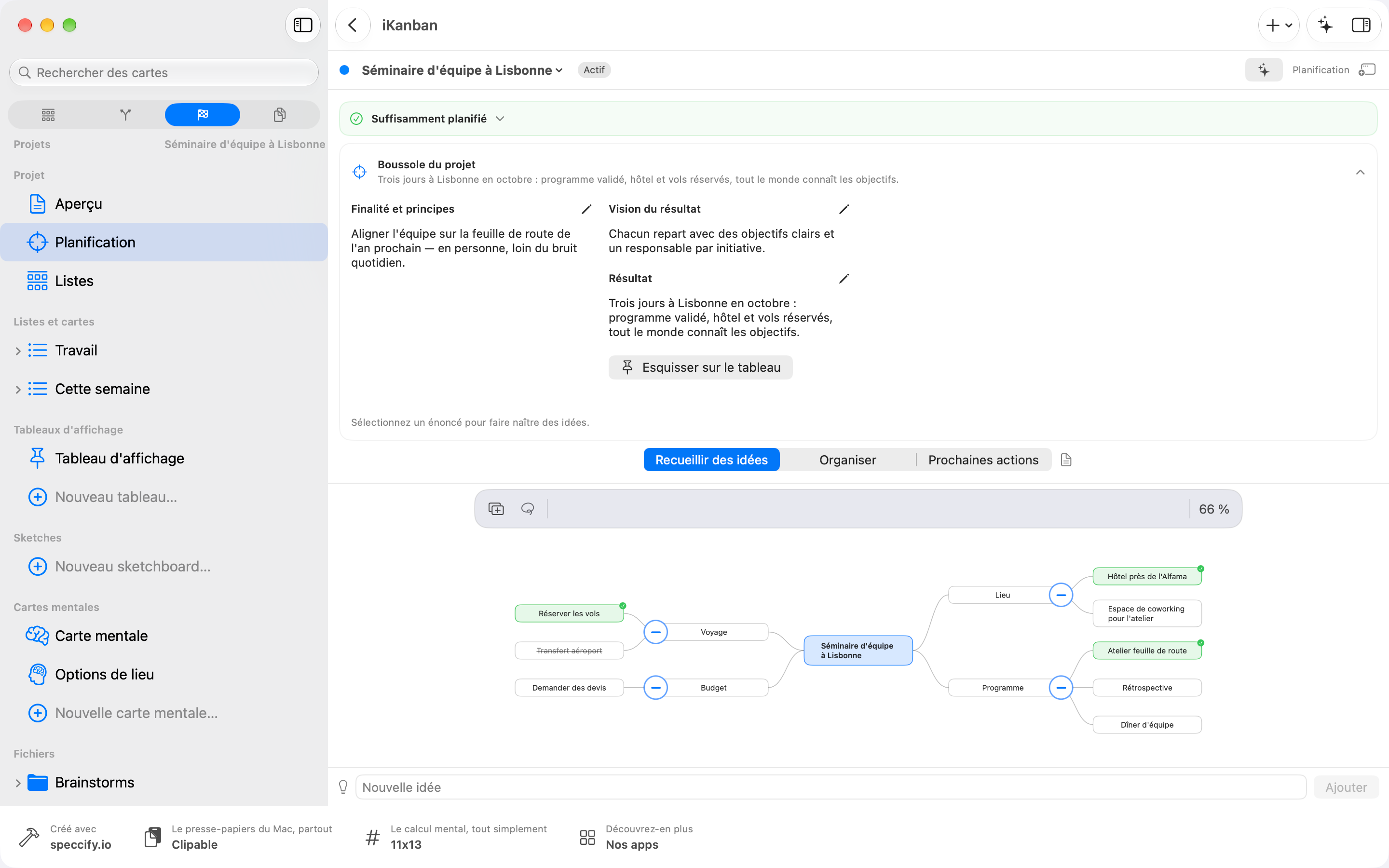Create Nouveau tableau with plus icon
This screenshot has height=868, width=1389.
pos(38,497)
